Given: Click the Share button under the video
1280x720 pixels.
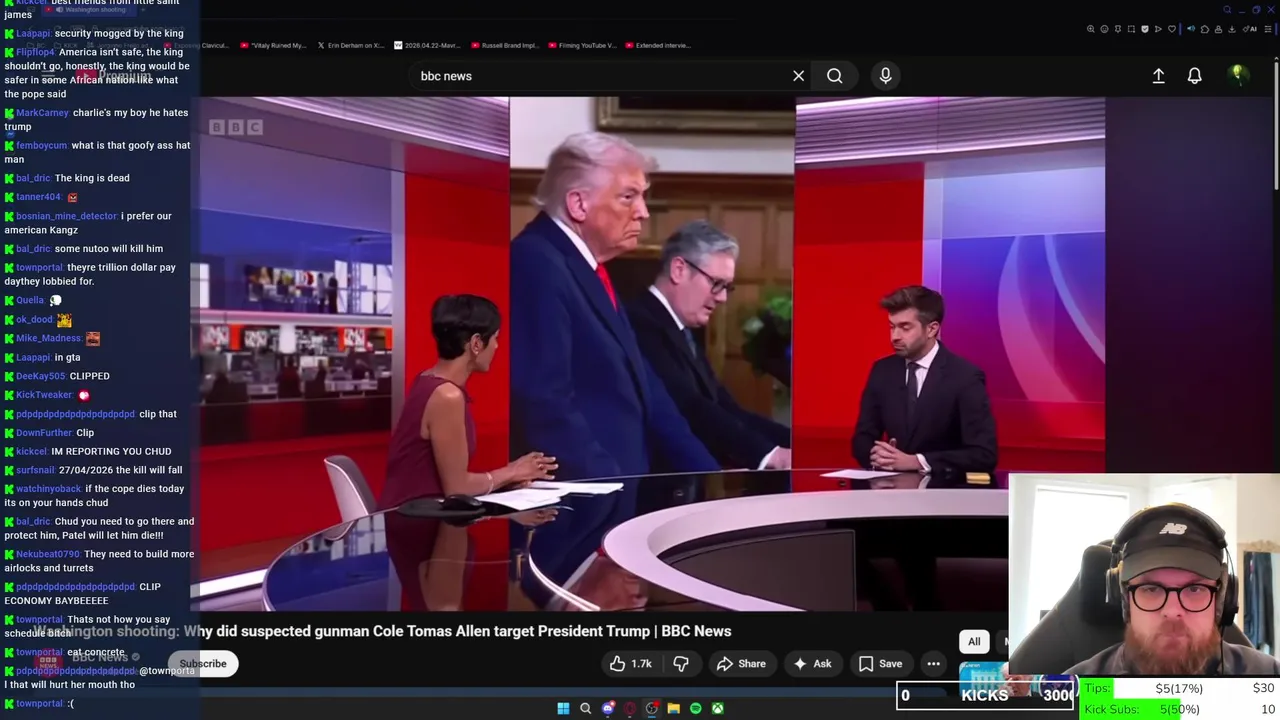Looking at the screenshot, I should tap(741, 664).
